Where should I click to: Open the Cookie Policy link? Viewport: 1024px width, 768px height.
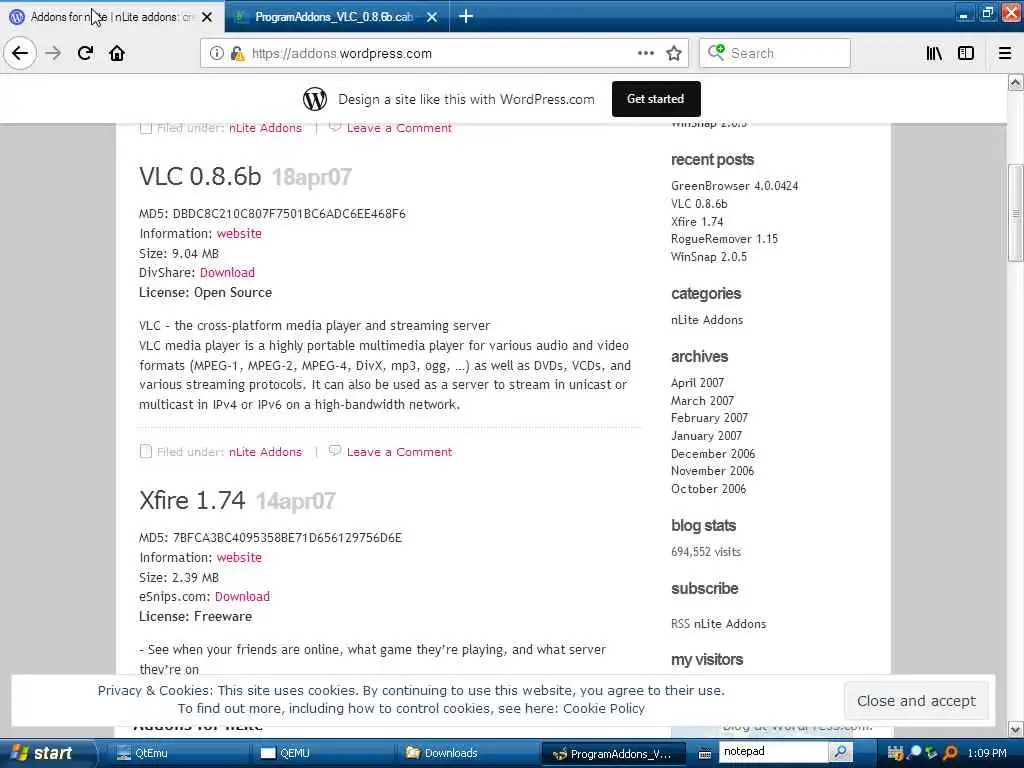[x=603, y=709]
